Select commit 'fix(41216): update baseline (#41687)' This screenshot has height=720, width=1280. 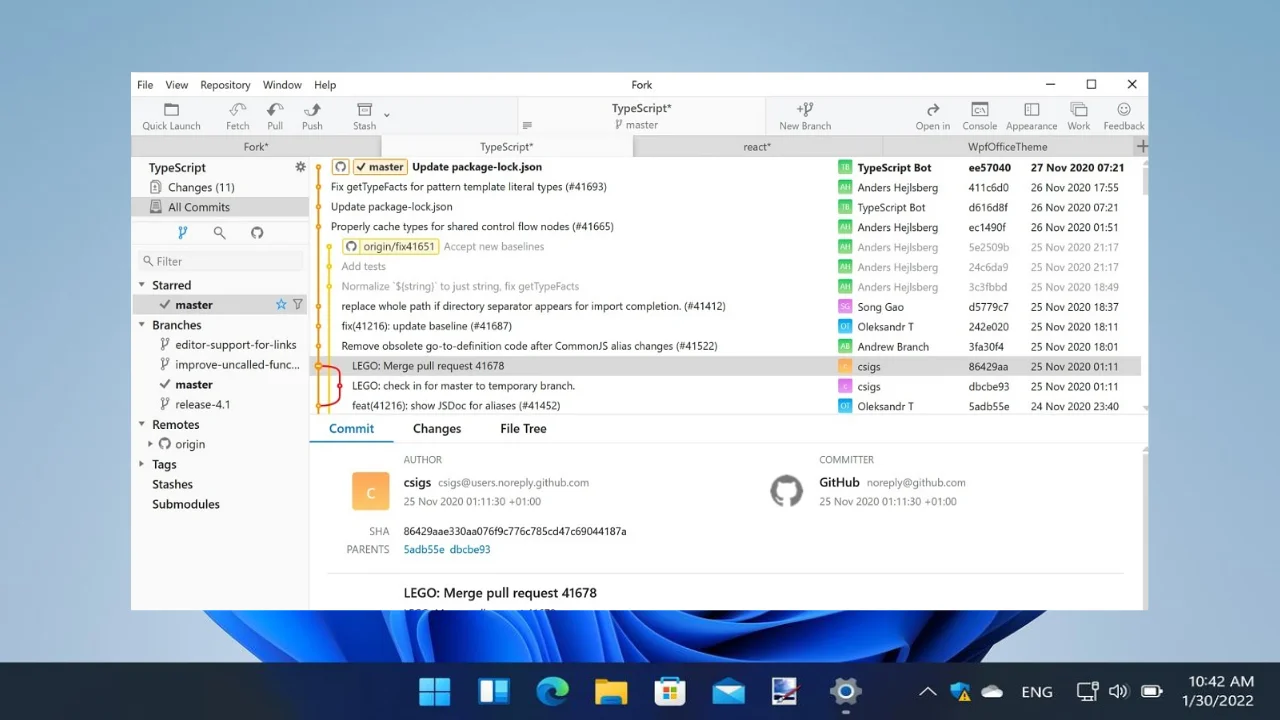(725, 326)
